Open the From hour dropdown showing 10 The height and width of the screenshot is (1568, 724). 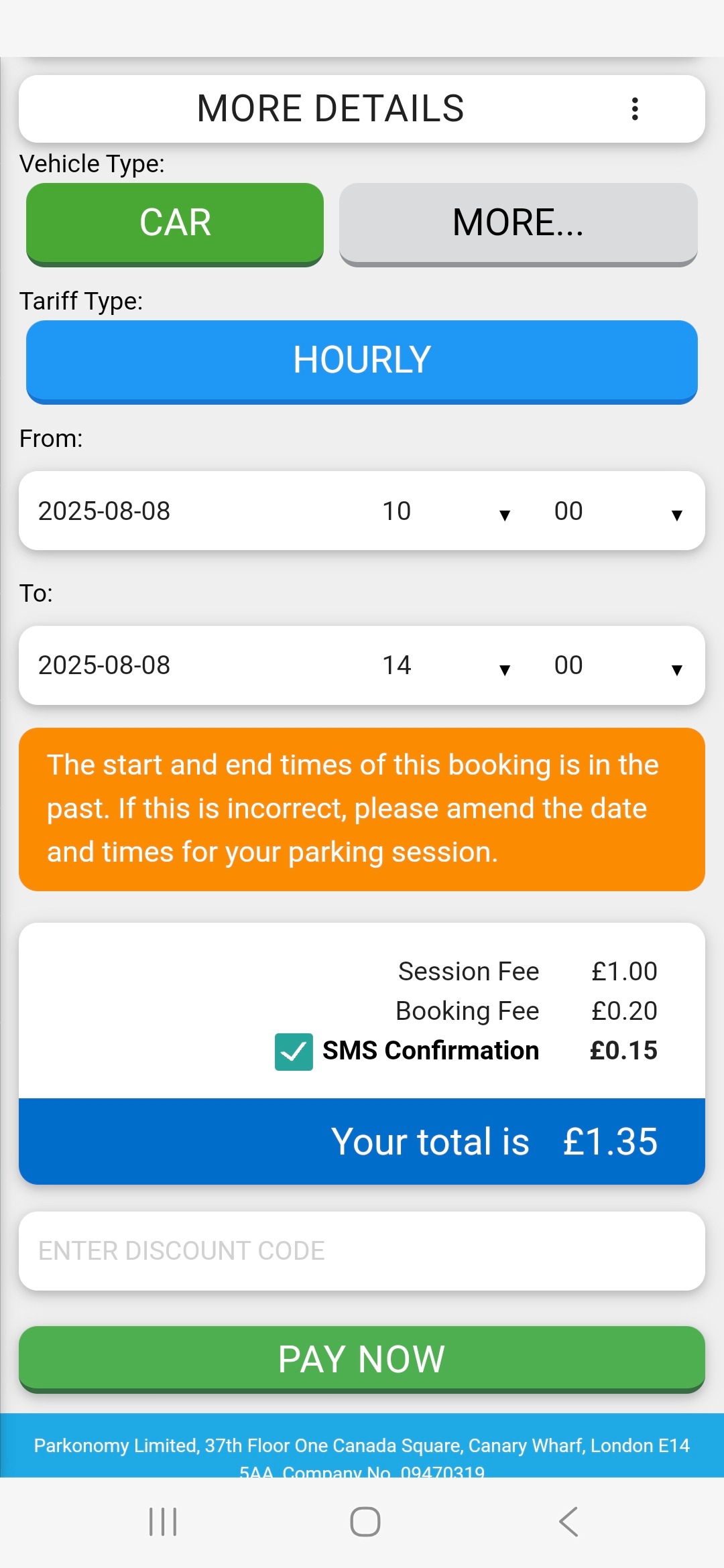click(446, 512)
